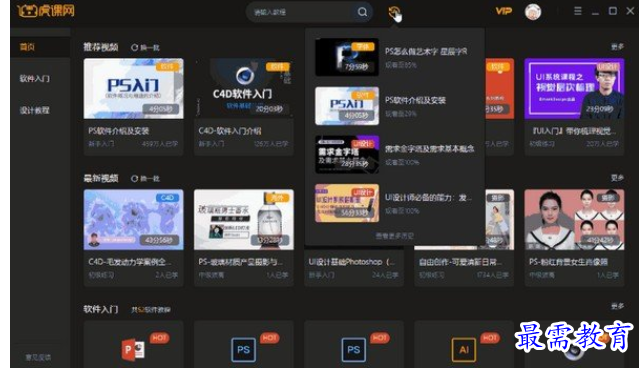The image size is (639, 368).
Task: Select 设计教程 in the sidebar
Action: coord(35,110)
